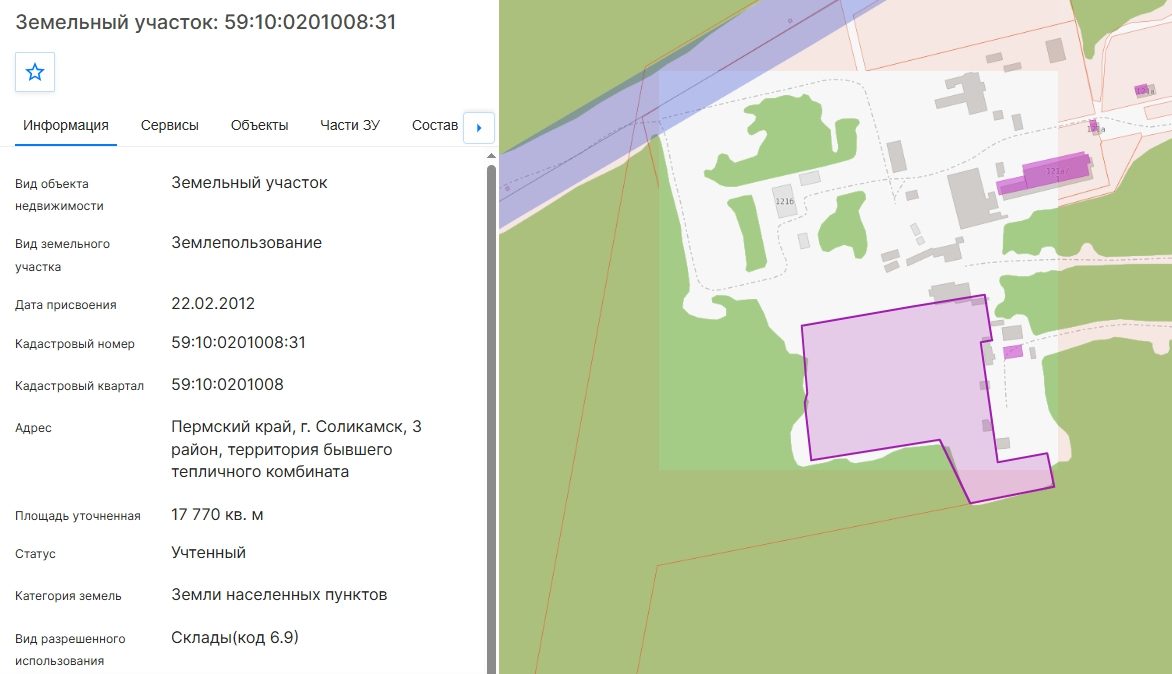Open the Объекты tab
The image size is (1172, 674).
click(259, 126)
